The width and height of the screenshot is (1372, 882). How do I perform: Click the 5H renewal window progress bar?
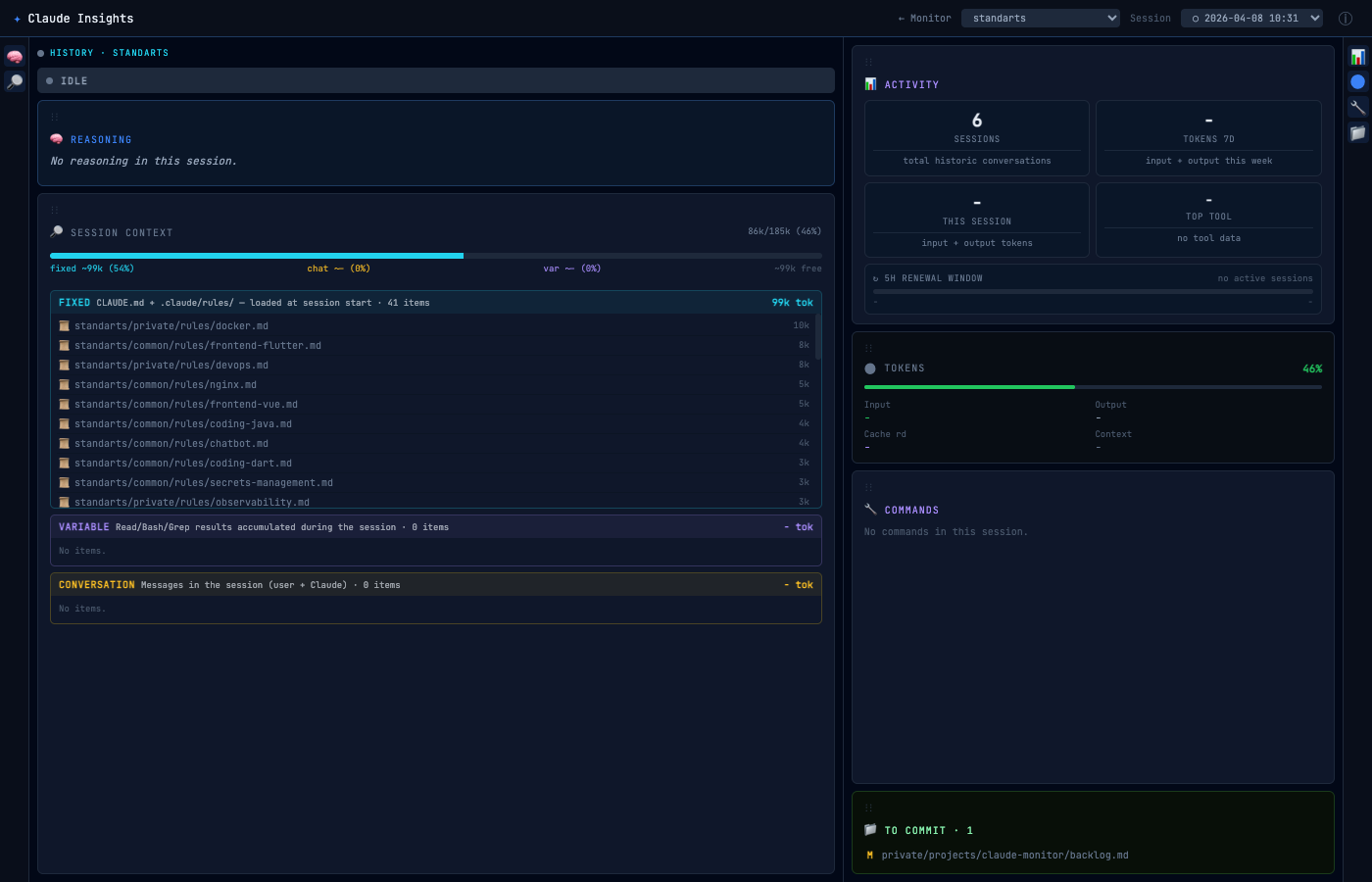(1093, 291)
